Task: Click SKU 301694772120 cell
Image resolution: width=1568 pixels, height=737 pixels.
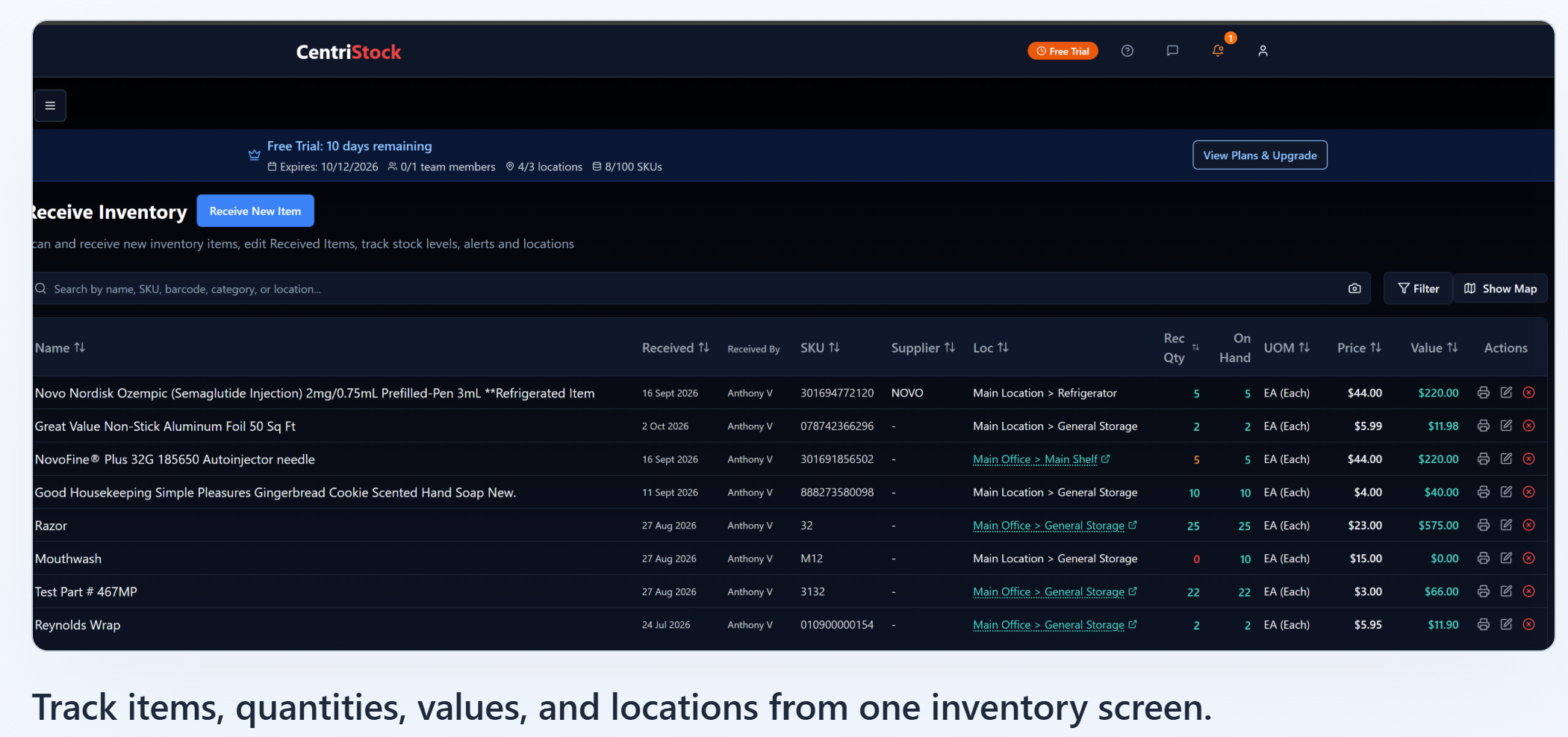Action: pos(837,393)
